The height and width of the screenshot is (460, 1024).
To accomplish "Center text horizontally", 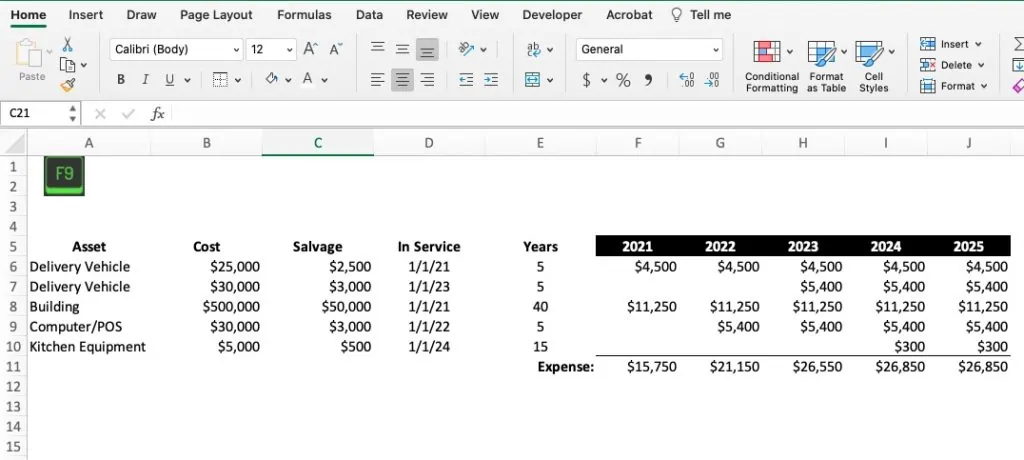I will 402,80.
